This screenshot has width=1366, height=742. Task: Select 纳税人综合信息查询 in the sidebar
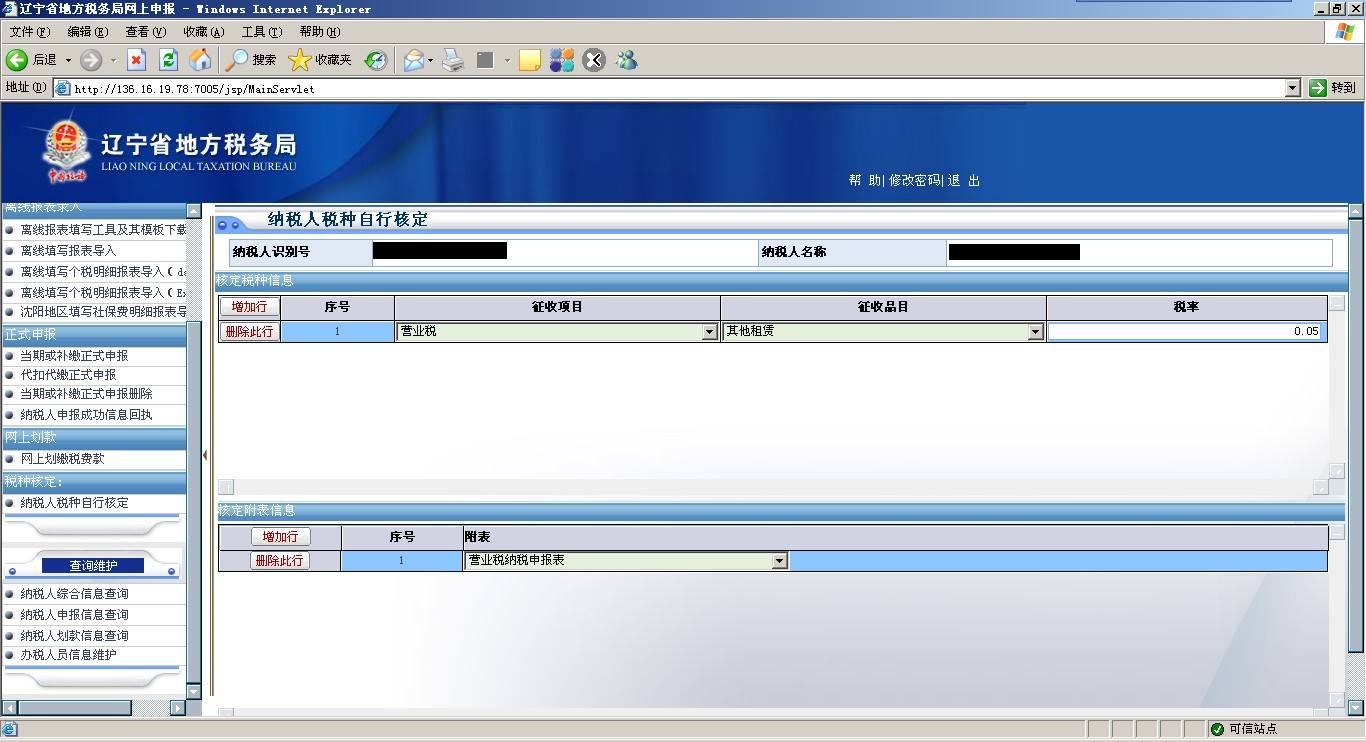74,594
